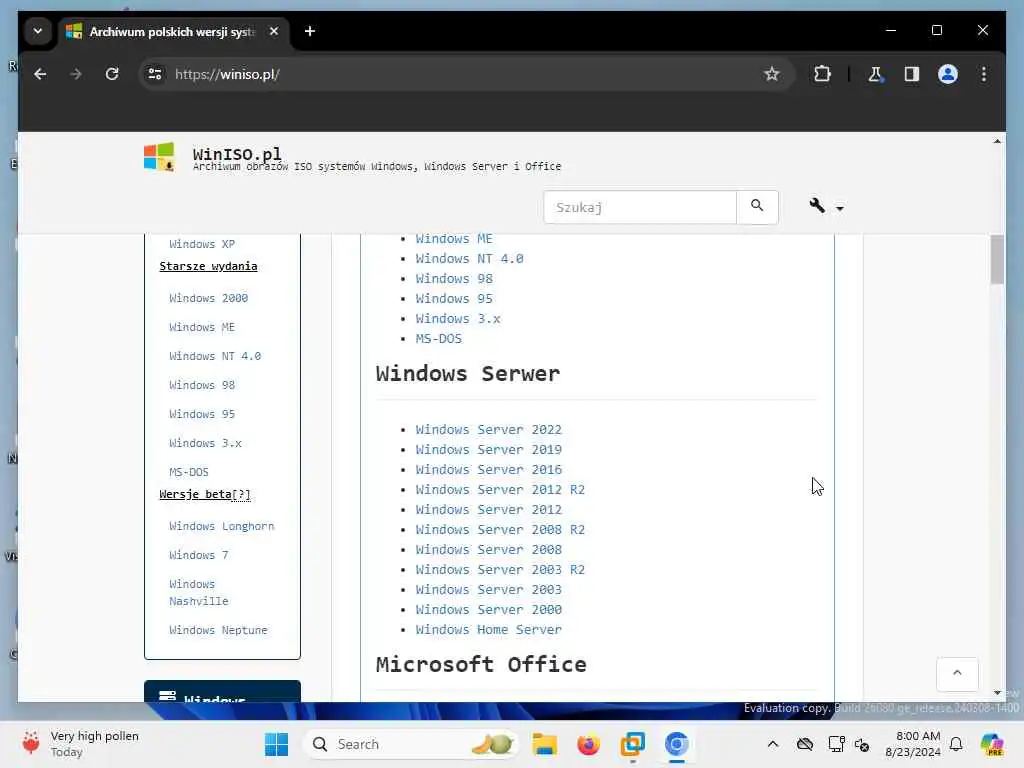Click the scroll-to-top arrow button

[957, 673]
